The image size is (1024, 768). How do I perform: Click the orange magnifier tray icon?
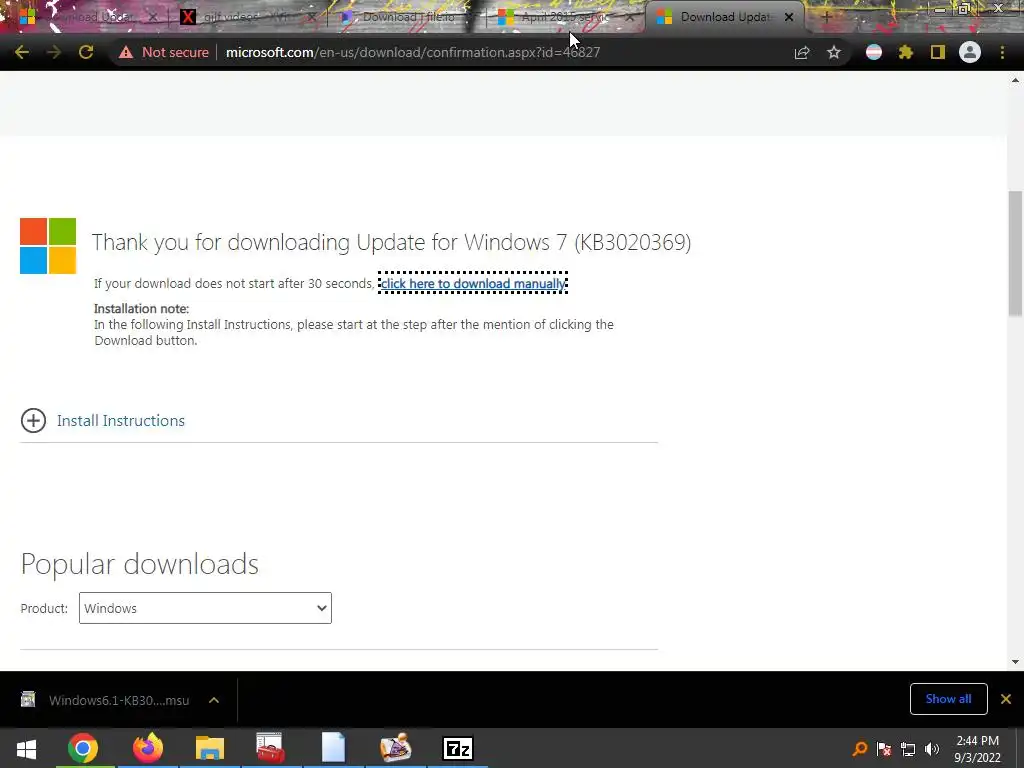coord(860,748)
